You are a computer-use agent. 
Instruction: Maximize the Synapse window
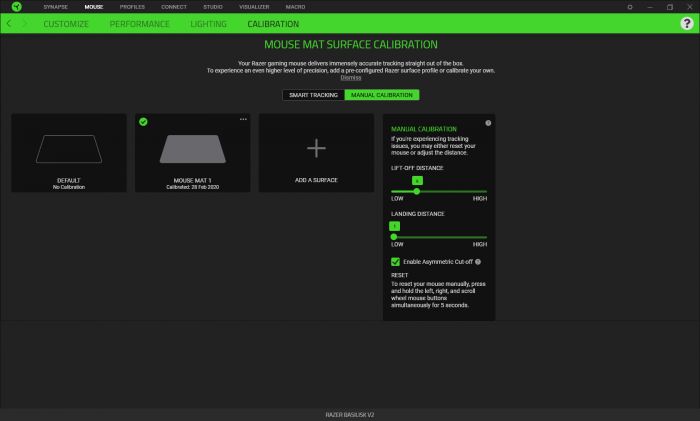pos(670,7)
